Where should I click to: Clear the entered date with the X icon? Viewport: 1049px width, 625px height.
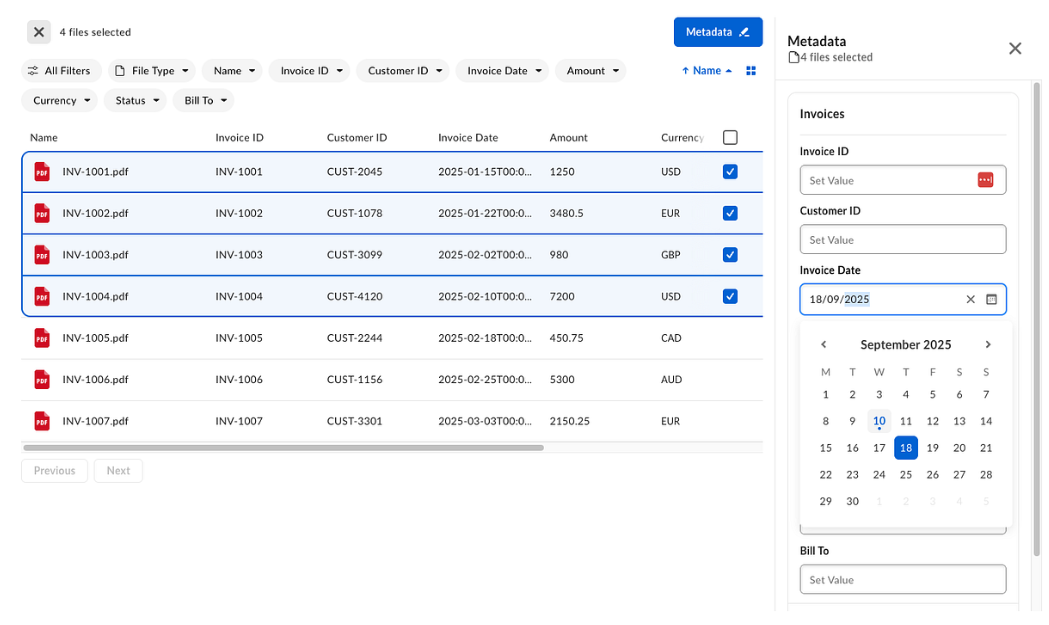[969, 299]
